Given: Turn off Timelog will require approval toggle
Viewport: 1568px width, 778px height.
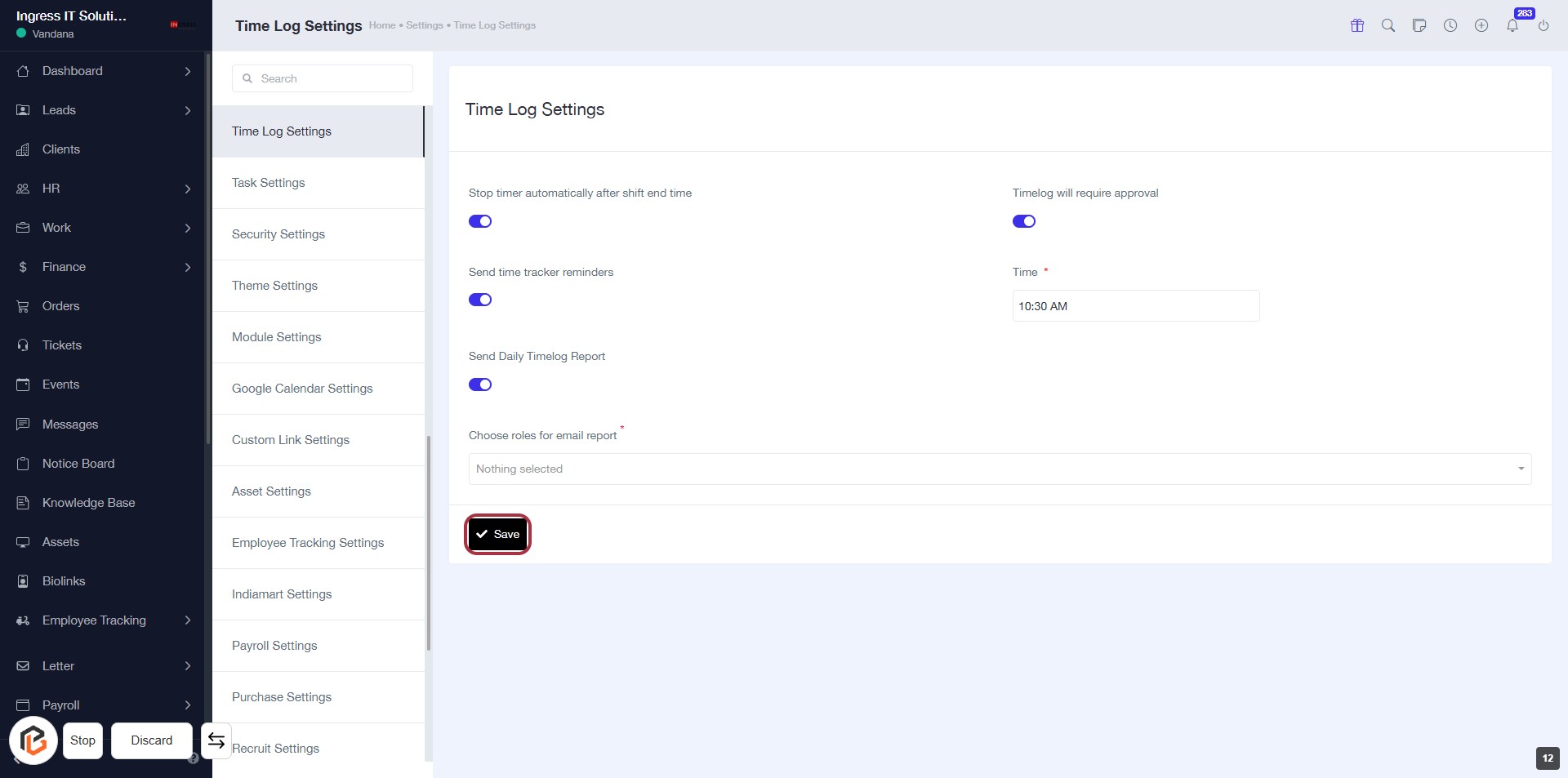Looking at the screenshot, I should click(x=1024, y=221).
